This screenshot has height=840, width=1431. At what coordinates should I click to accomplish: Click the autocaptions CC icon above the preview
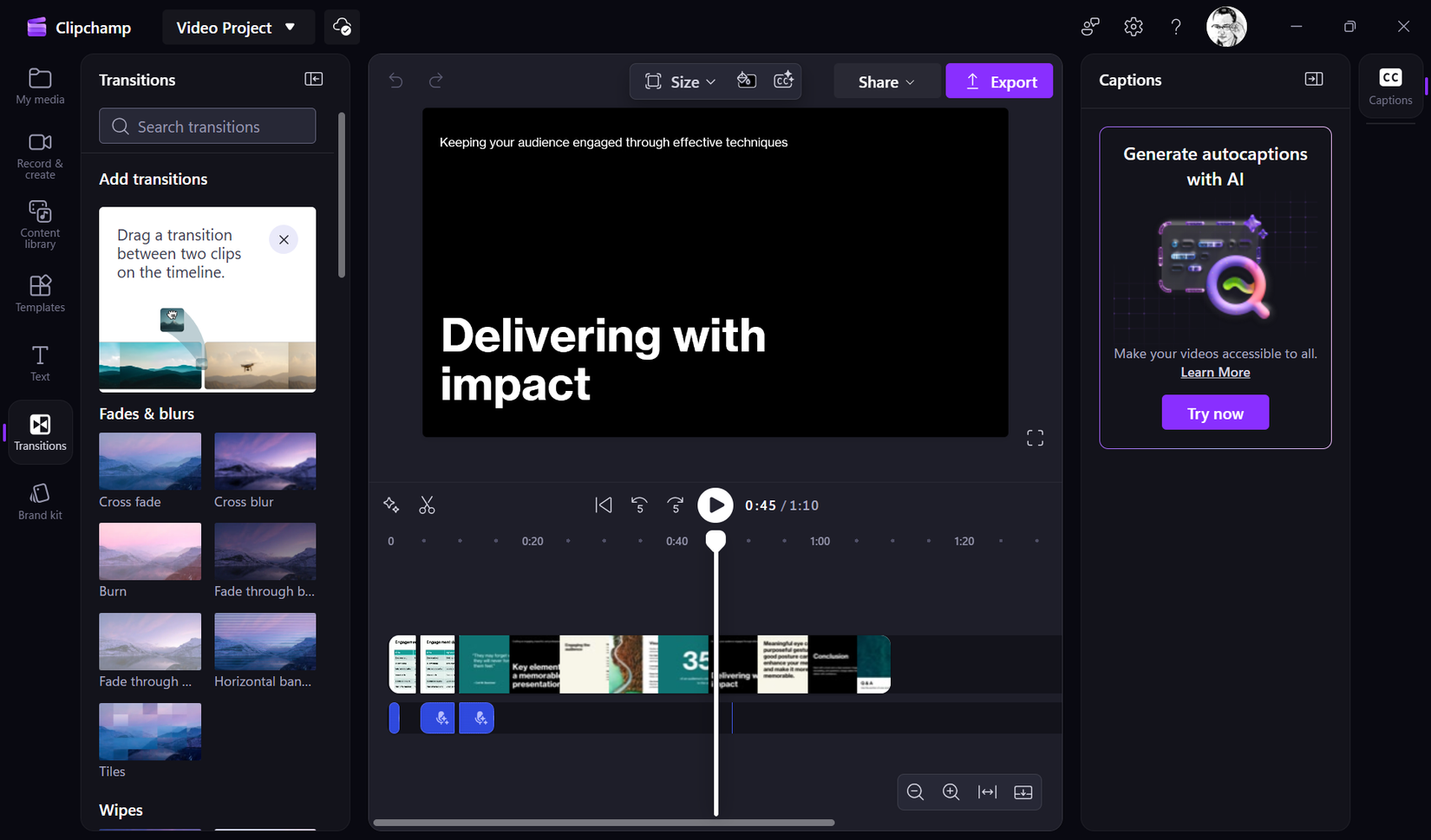[x=783, y=80]
